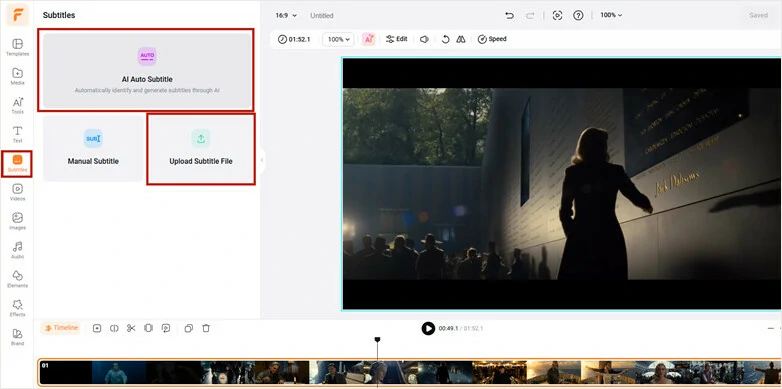Delete the selected clip with trash icon
The height and width of the screenshot is (389, 782).
206,328
